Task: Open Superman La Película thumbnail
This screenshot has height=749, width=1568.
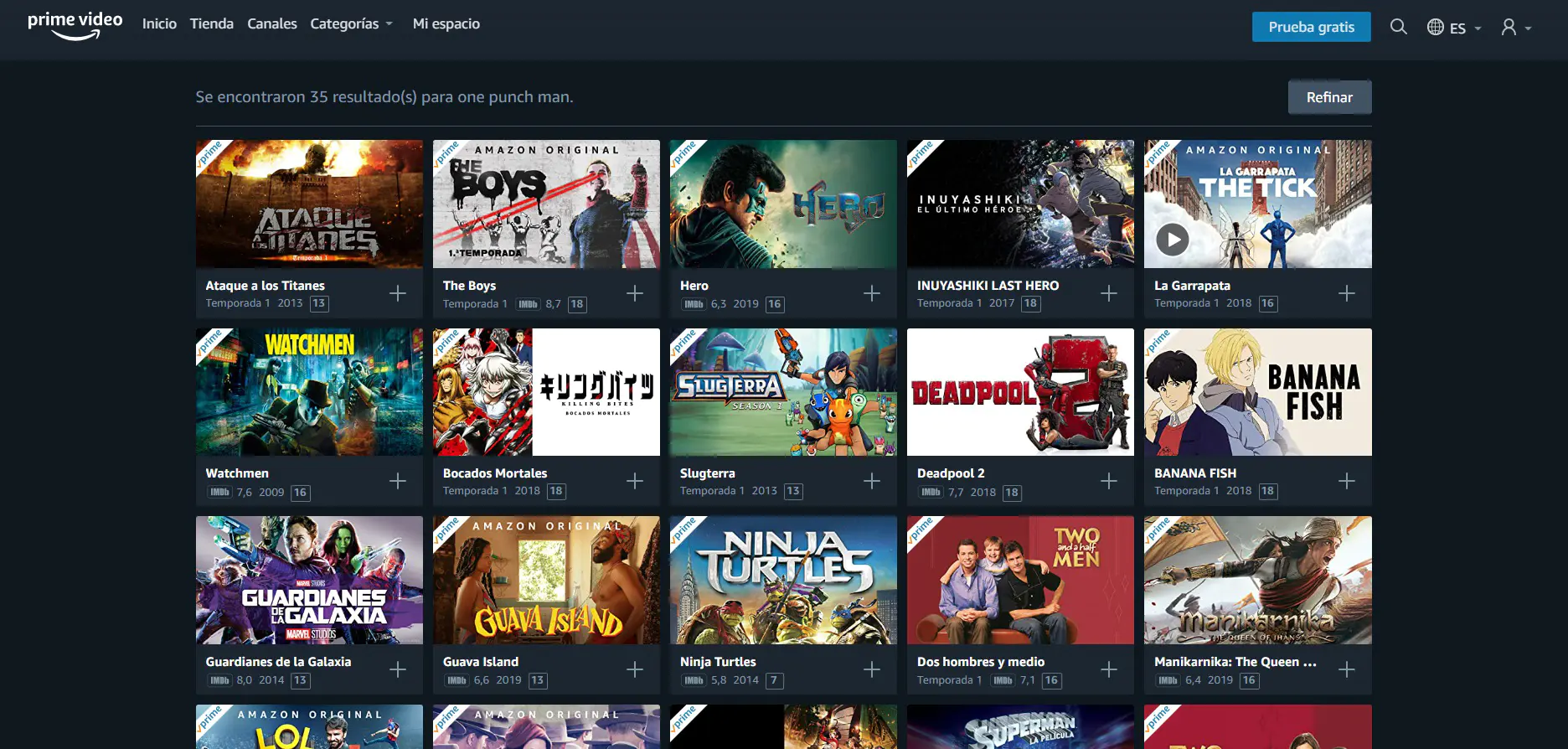Action: coord(1020,726)
